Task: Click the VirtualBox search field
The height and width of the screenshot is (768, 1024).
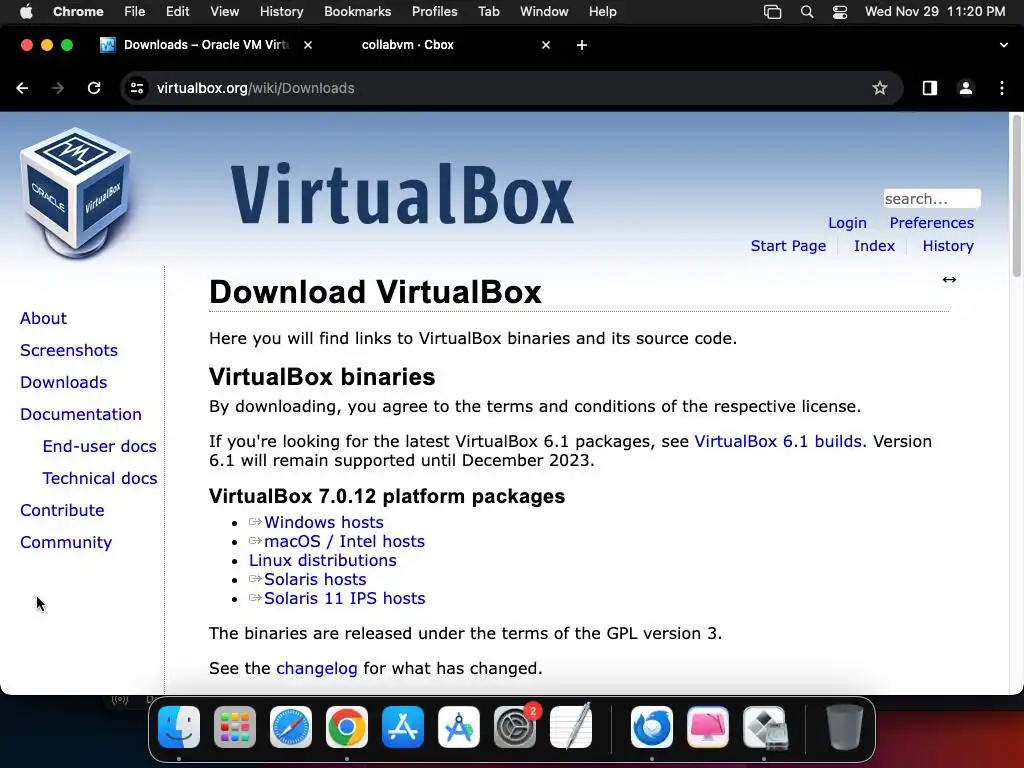Action: click(932, 199)
